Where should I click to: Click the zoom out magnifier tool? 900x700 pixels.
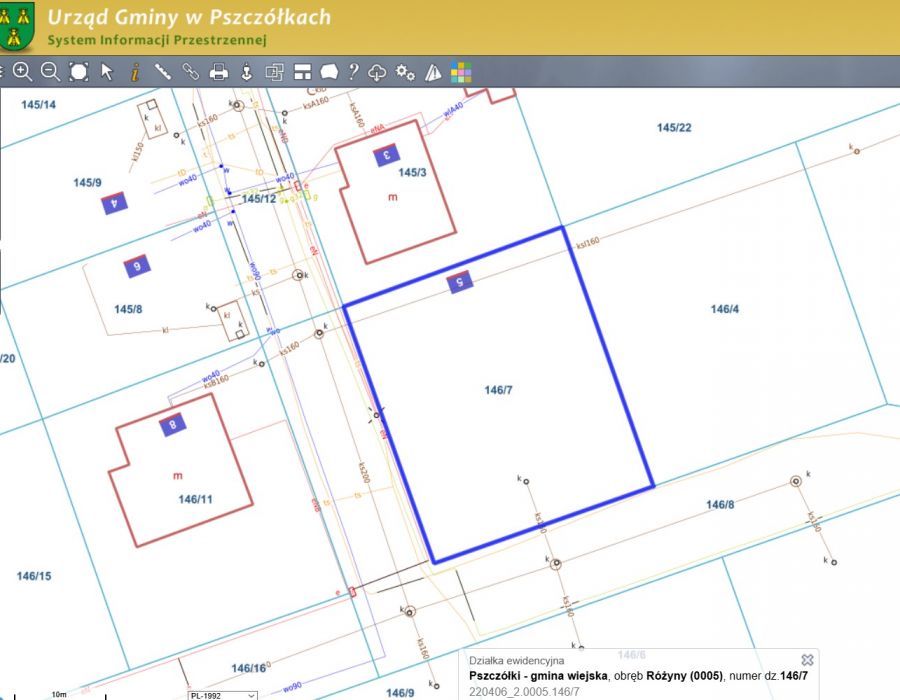[x=50, y=72]
